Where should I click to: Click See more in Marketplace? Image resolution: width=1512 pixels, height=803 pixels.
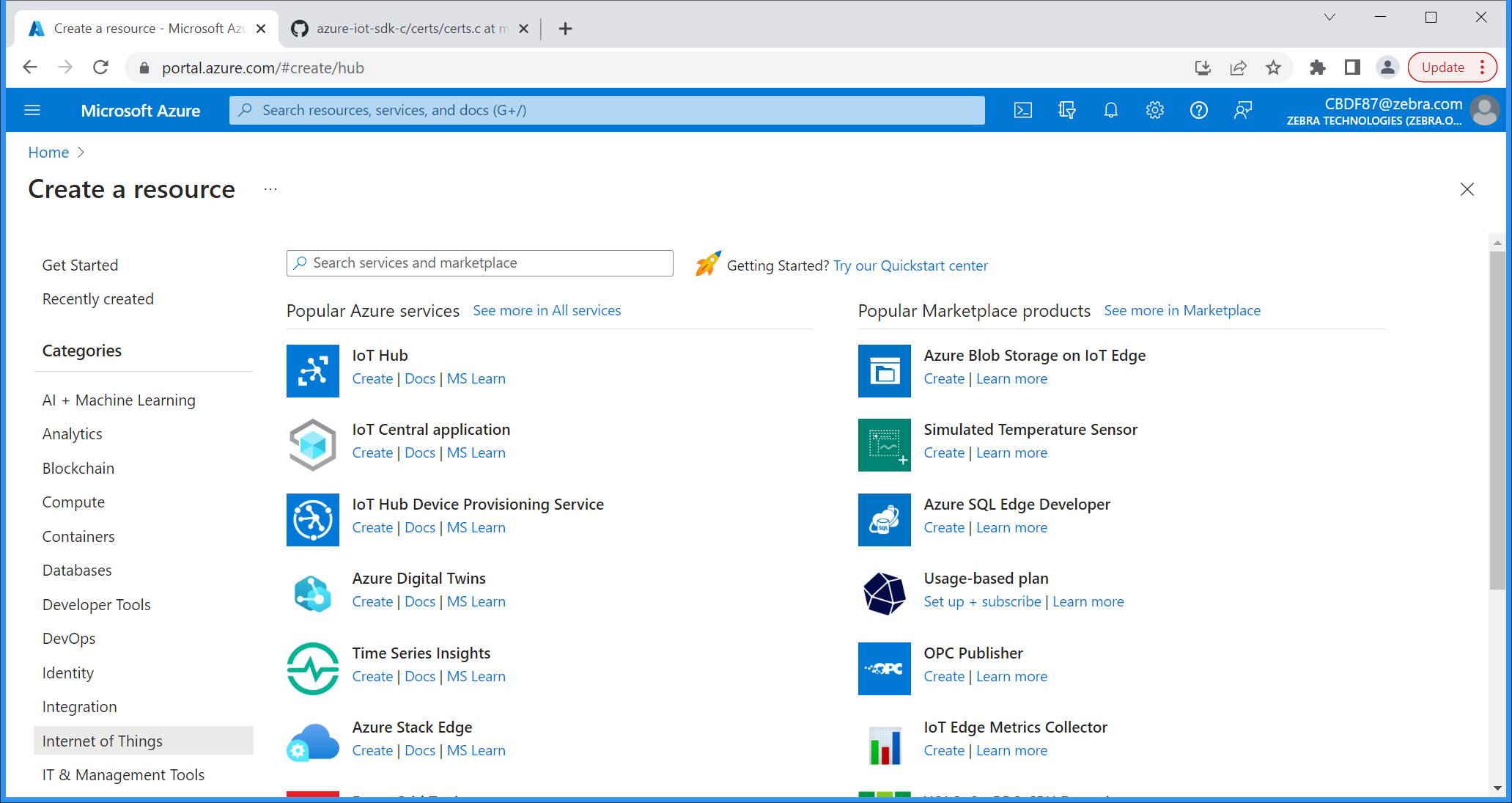point(1182,310)
